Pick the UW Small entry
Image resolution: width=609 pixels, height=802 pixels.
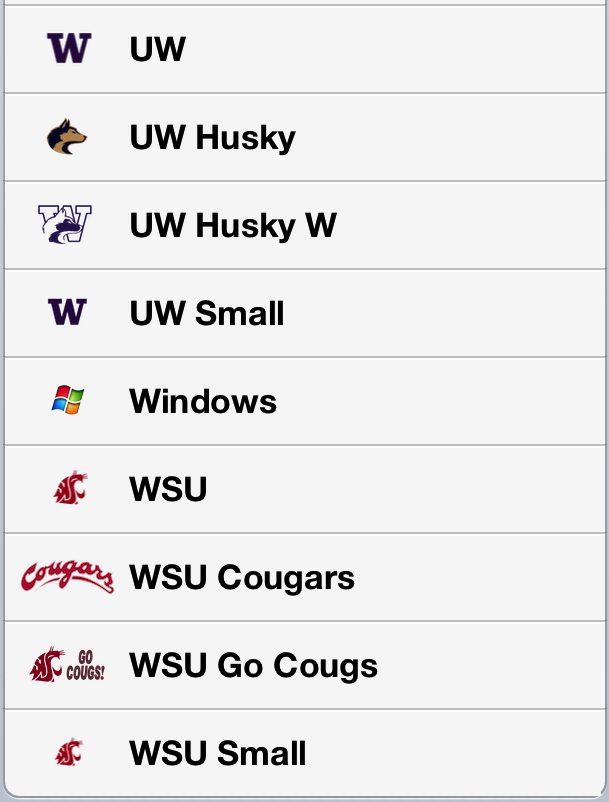click(305, 313)
